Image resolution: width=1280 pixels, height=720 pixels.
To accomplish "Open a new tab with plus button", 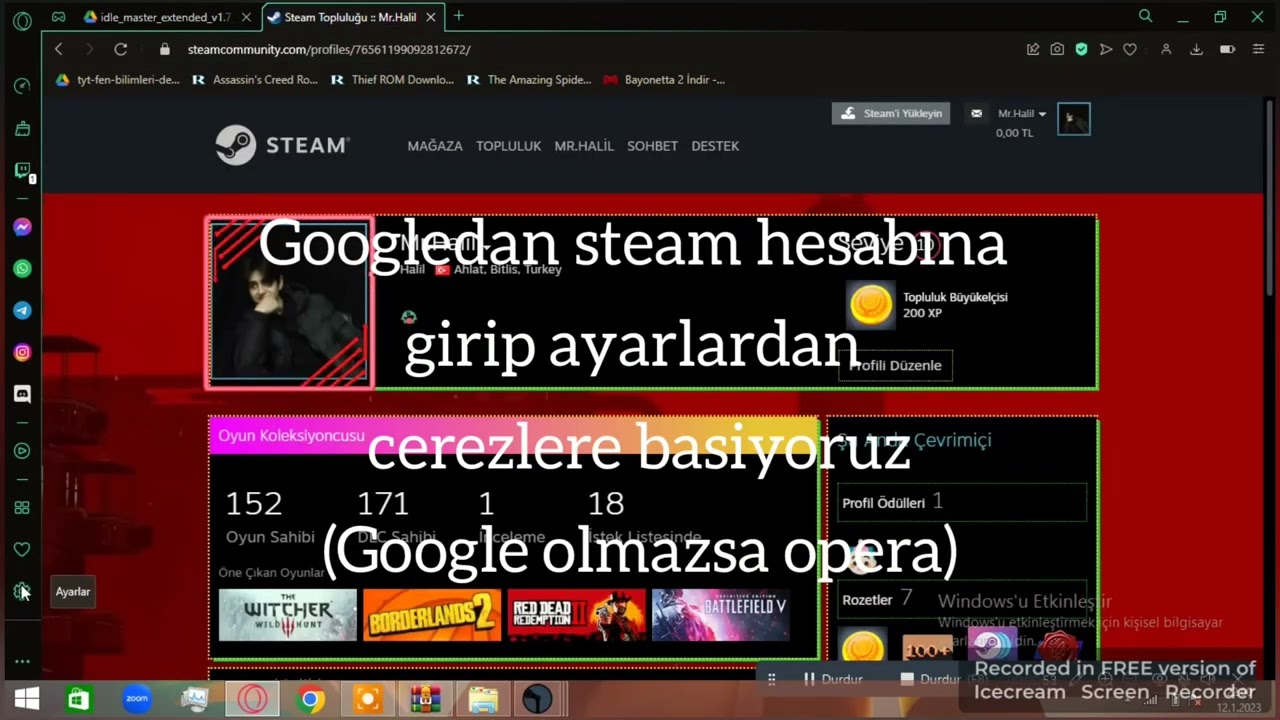I will click(x=459, y=16).
